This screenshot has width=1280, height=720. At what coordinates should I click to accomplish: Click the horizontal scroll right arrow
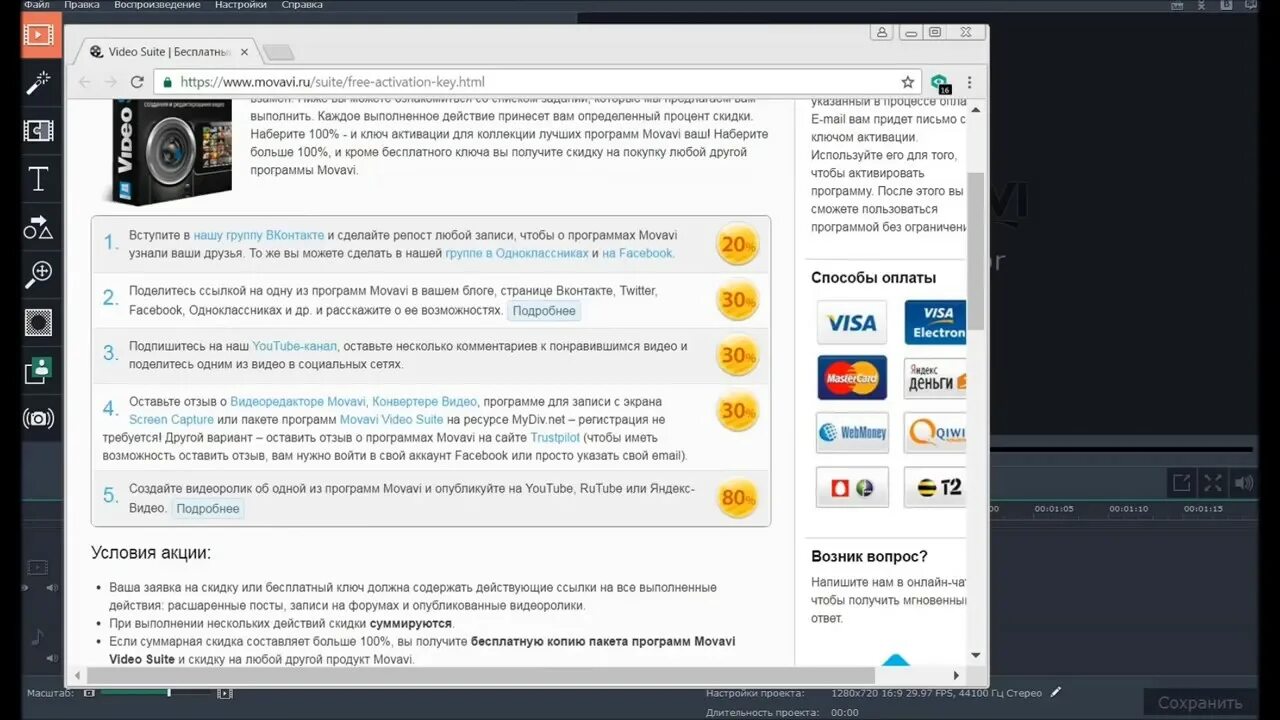[956, 676]
